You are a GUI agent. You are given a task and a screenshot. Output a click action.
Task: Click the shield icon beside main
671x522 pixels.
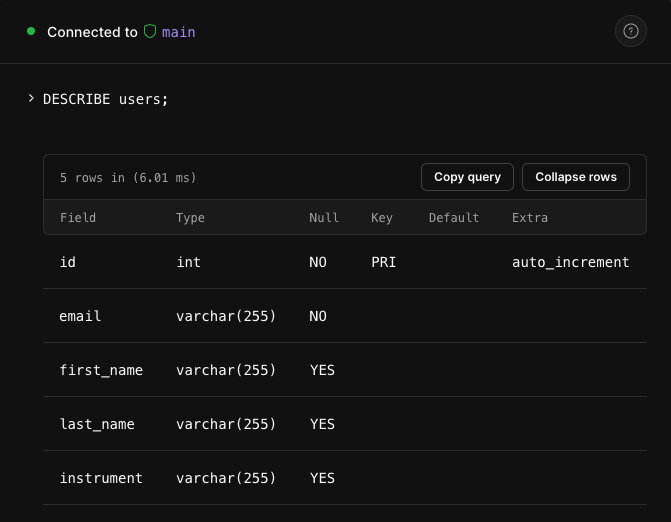click(150, 31)
